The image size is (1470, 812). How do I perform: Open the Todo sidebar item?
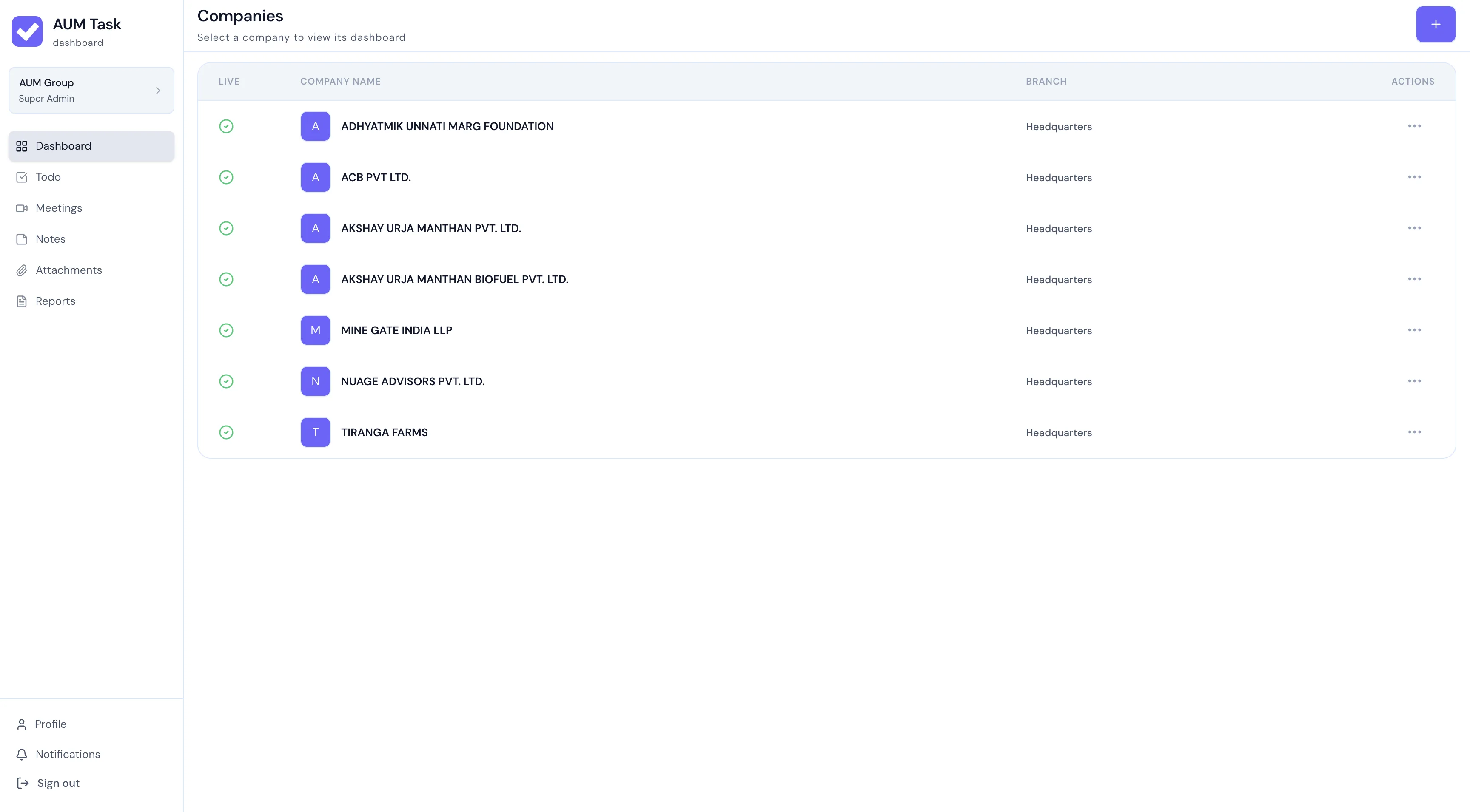(91, 177)
